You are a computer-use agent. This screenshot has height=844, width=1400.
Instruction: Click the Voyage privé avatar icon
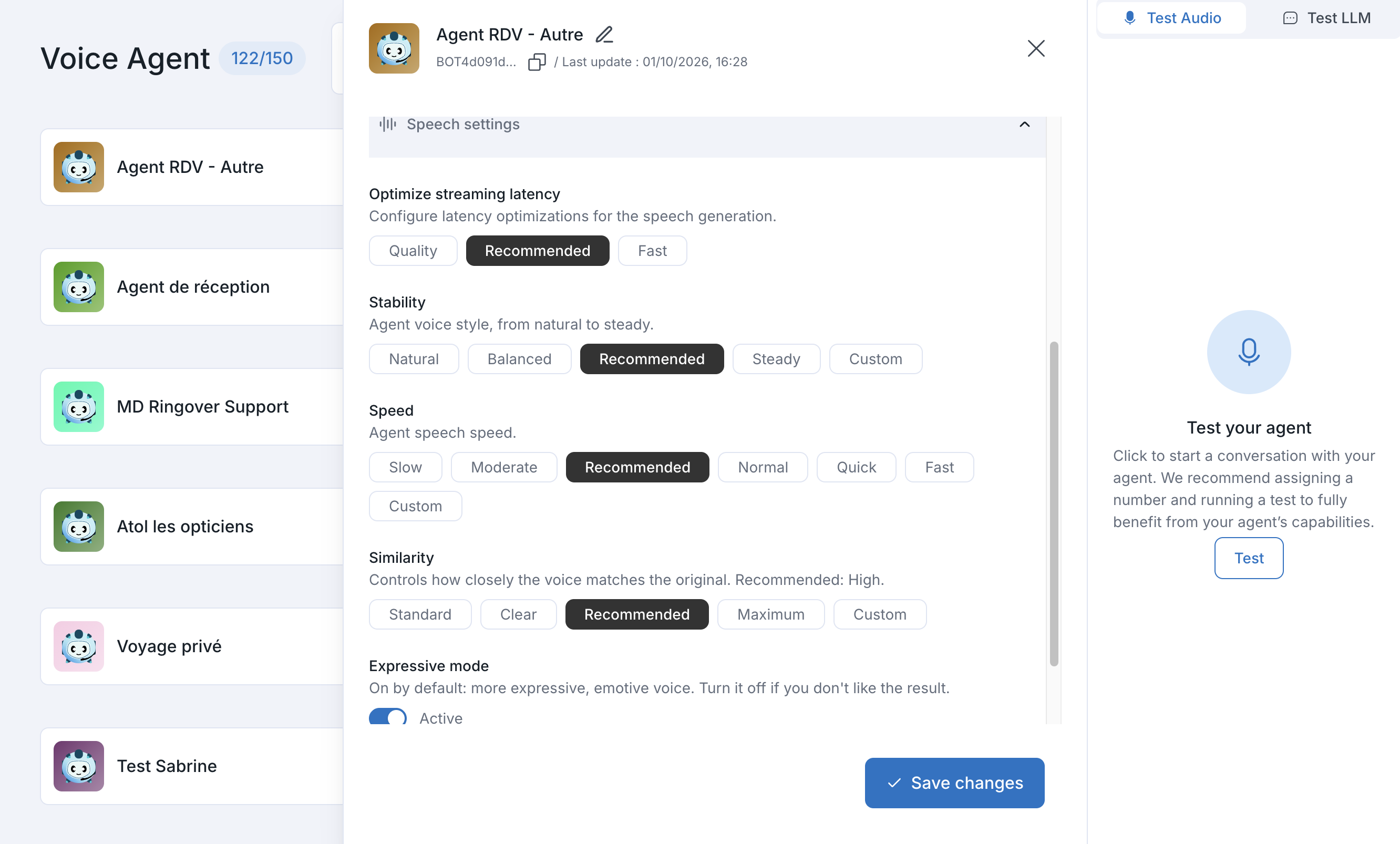(78, 647)
